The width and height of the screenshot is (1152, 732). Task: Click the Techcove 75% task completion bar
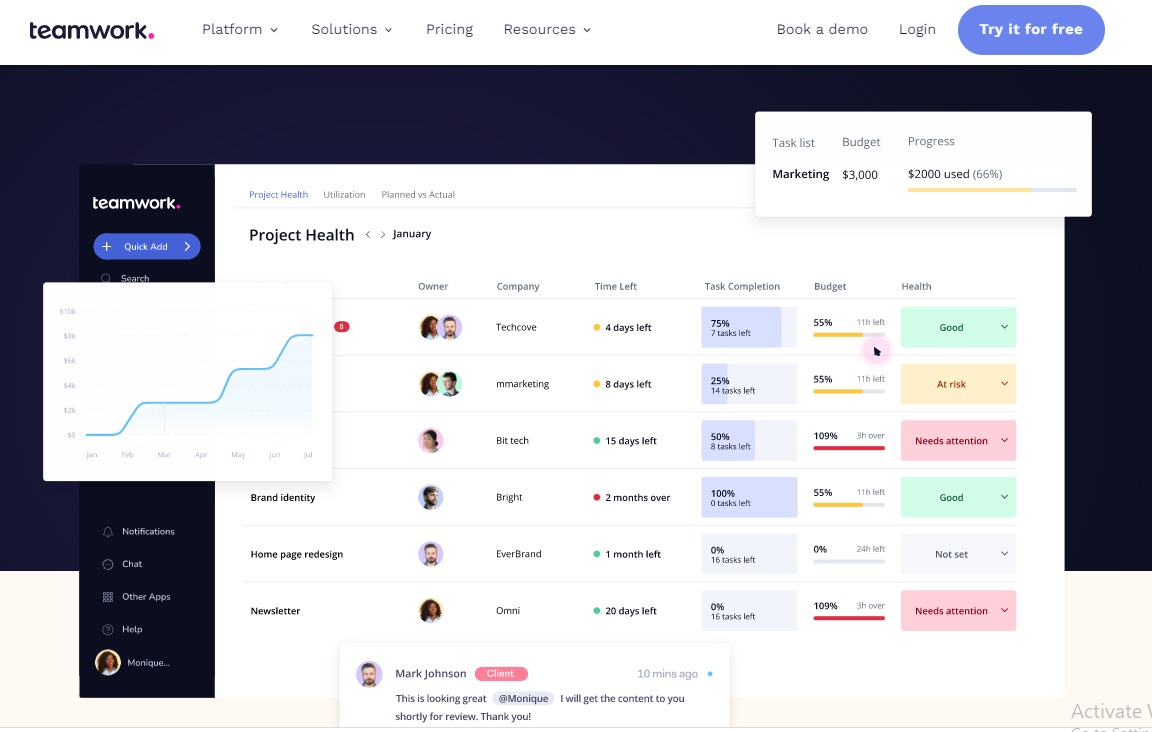(749, 327)
